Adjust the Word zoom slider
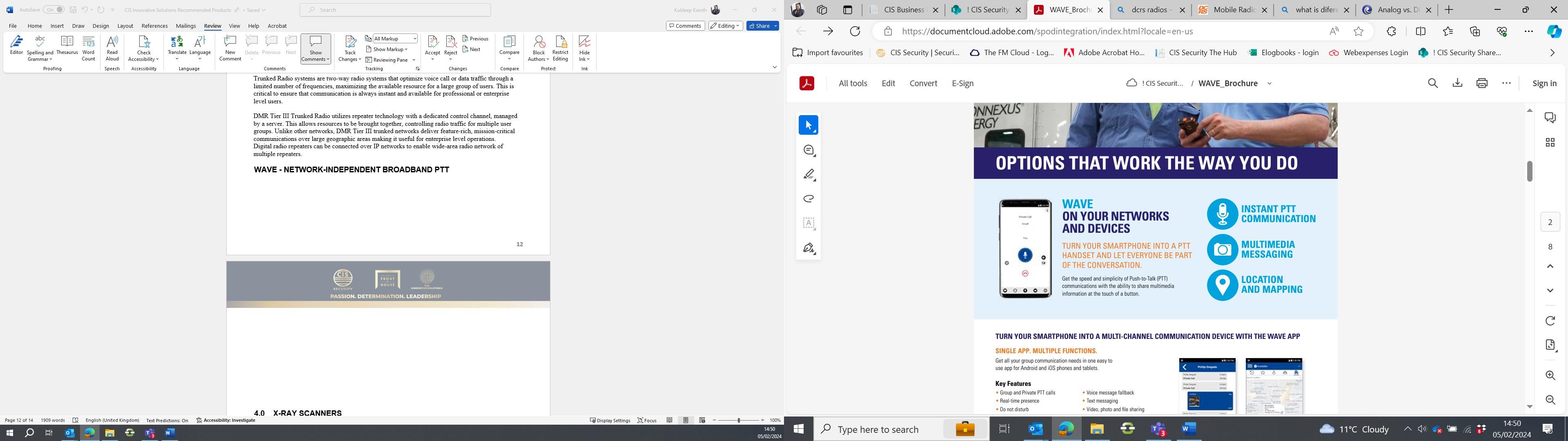Viewport: 1568px width, 441px height. tap(738, 420)
